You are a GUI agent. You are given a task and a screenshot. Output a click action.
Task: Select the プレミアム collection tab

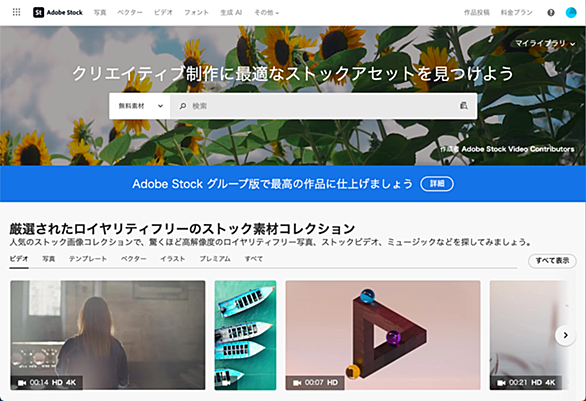point(215,259)
